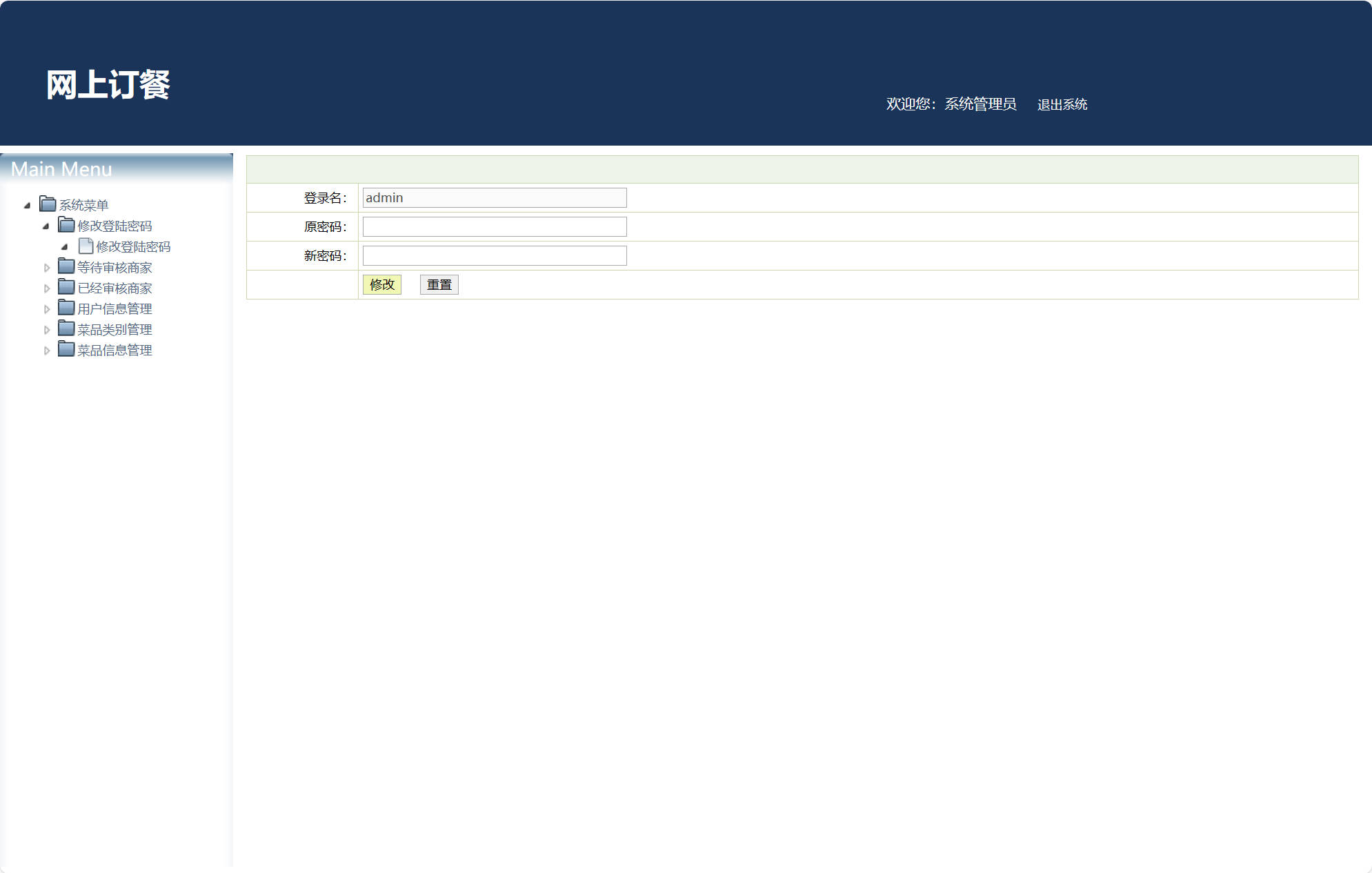Click inside the 原密码 input field
Image resolution: width=1372 pixels, height=873 pixels.
494,226
